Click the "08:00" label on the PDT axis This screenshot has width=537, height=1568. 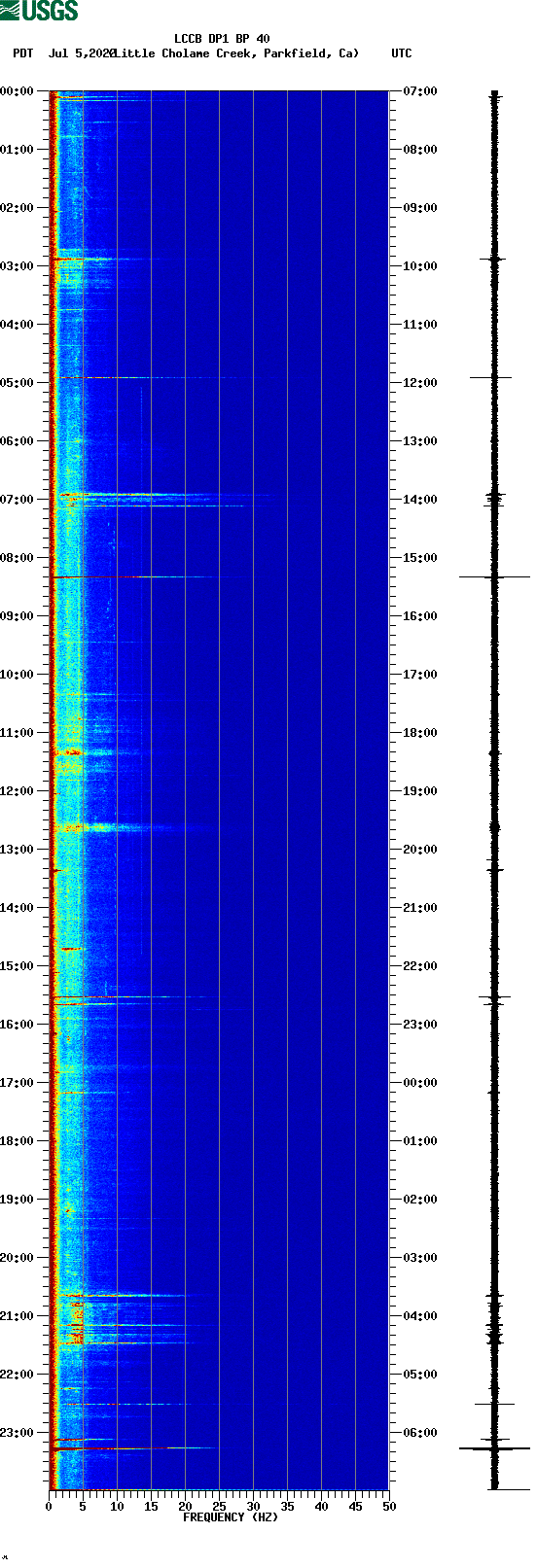[17, 558]
